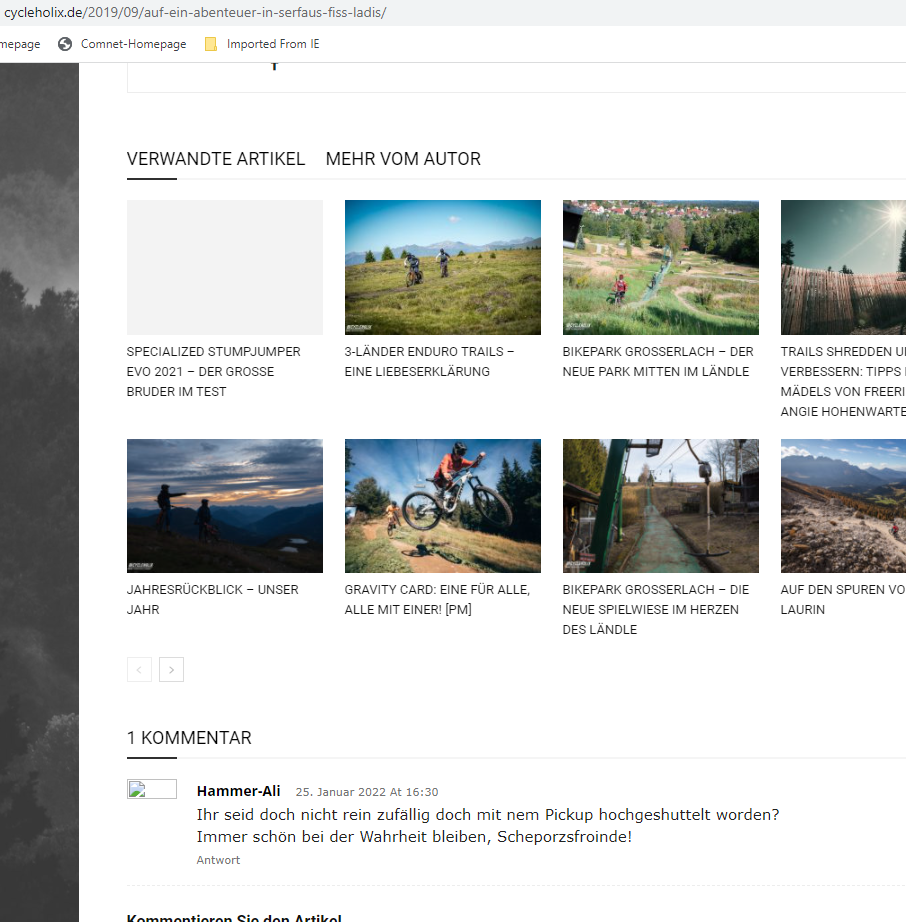
Task: Open Bikepark Grosserlach neue Spielwiese title link
Action: pyautogui.click(x=656, y=609)
